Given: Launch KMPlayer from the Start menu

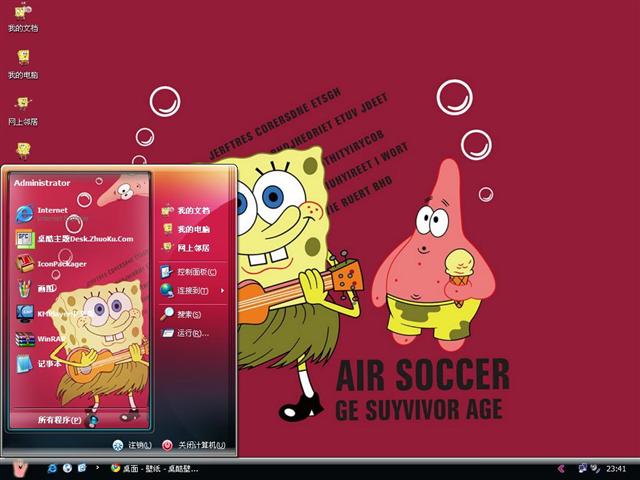Looking at the screenshot, I should 53,313.
